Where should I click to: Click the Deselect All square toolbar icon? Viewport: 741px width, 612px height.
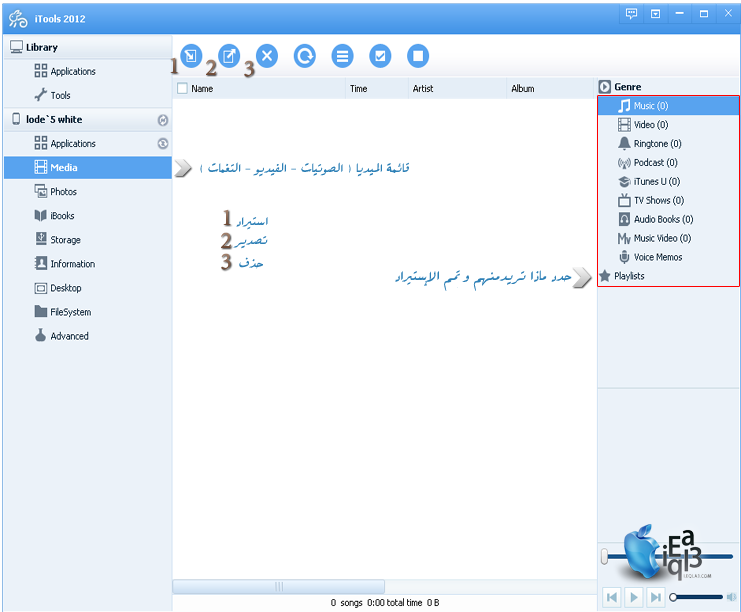pos(419,56)
